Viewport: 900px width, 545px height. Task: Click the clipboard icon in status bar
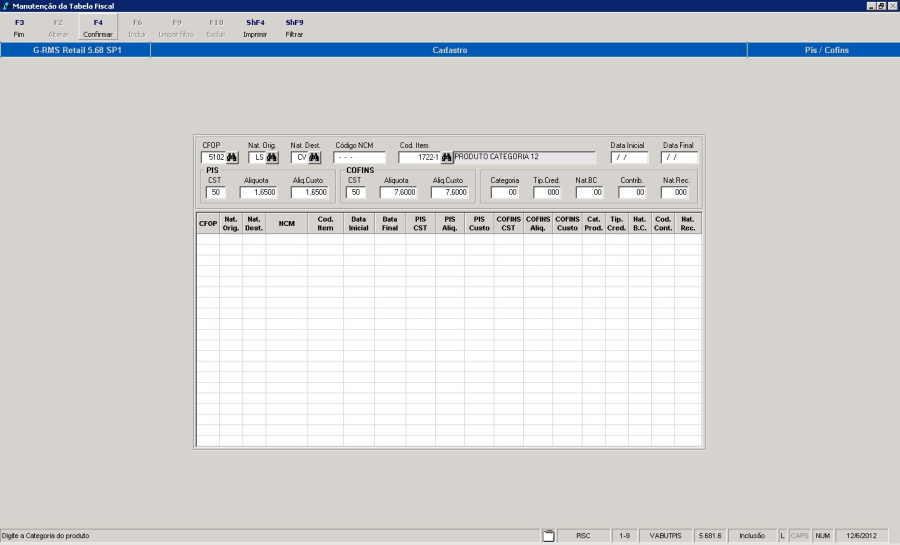[x=549, y=536]
